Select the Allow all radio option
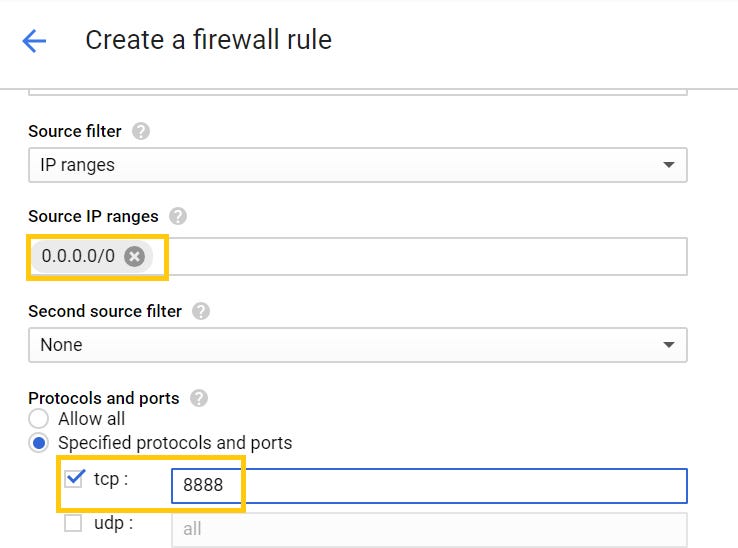 [x=39, y=419]
